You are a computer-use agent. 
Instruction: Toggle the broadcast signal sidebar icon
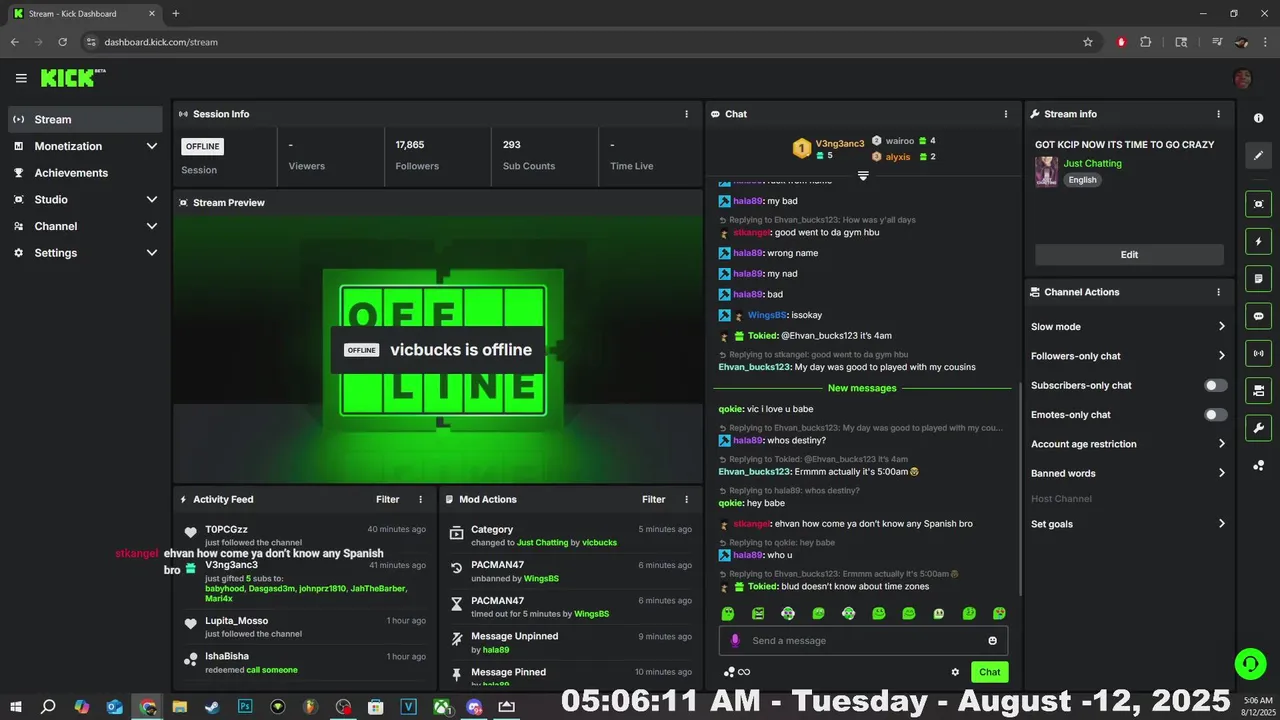1258,353
